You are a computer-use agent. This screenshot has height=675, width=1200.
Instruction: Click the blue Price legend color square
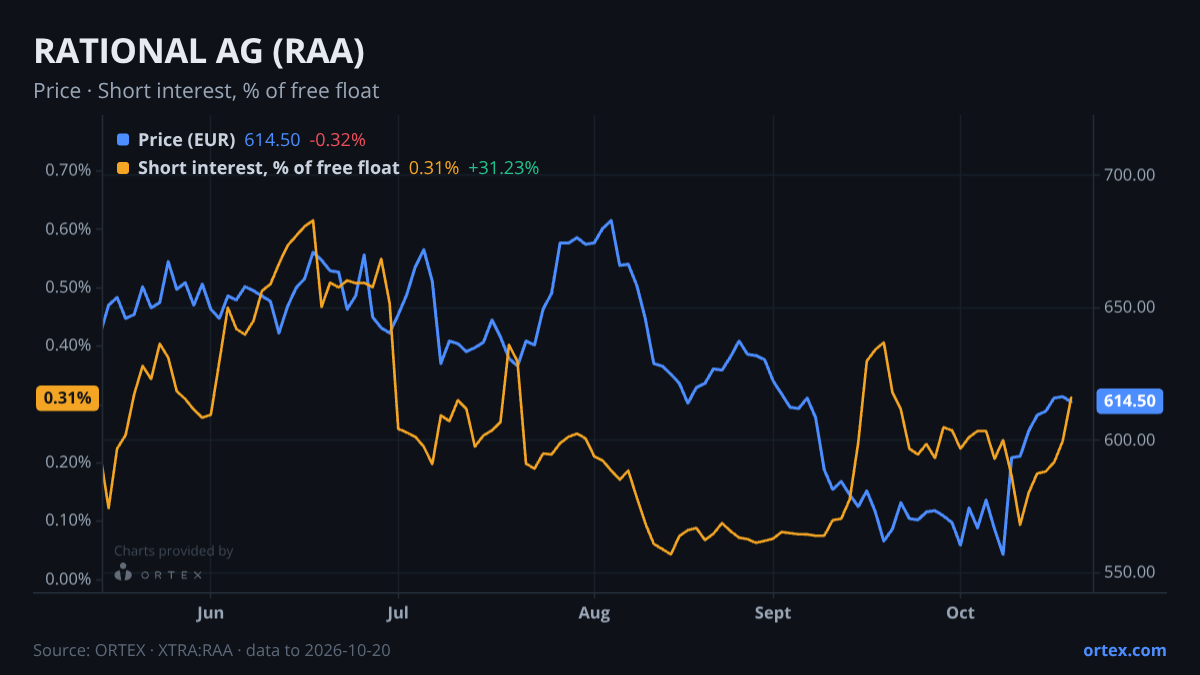[123, 139]
